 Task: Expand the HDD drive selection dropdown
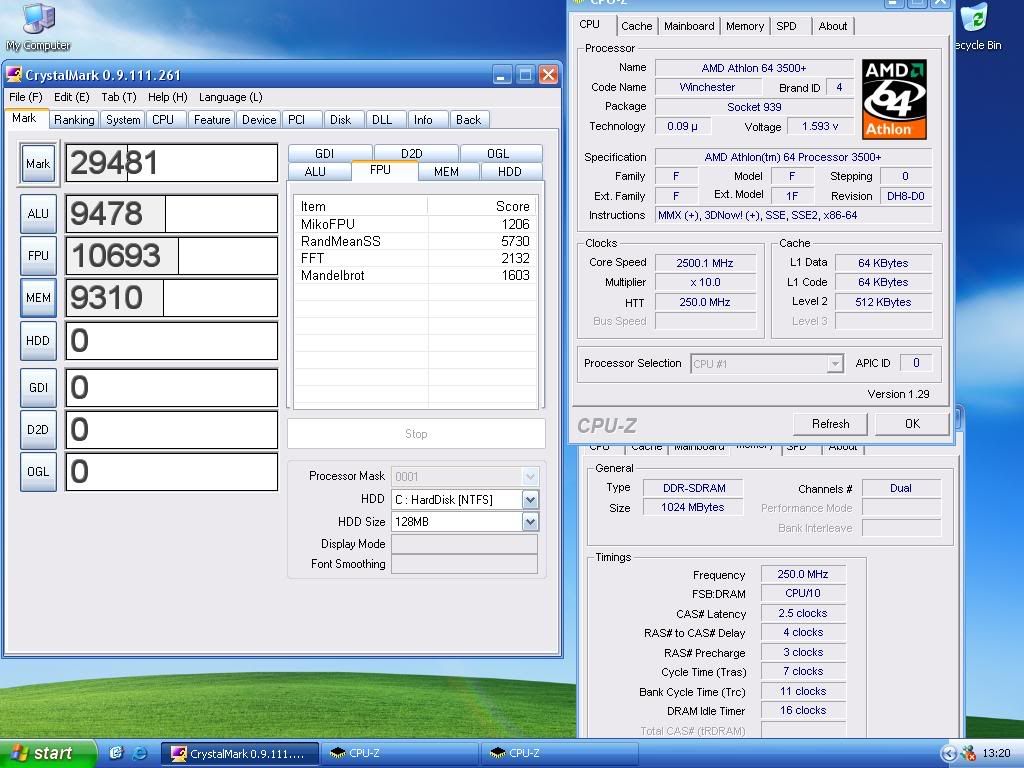click(x=530, y=500)
